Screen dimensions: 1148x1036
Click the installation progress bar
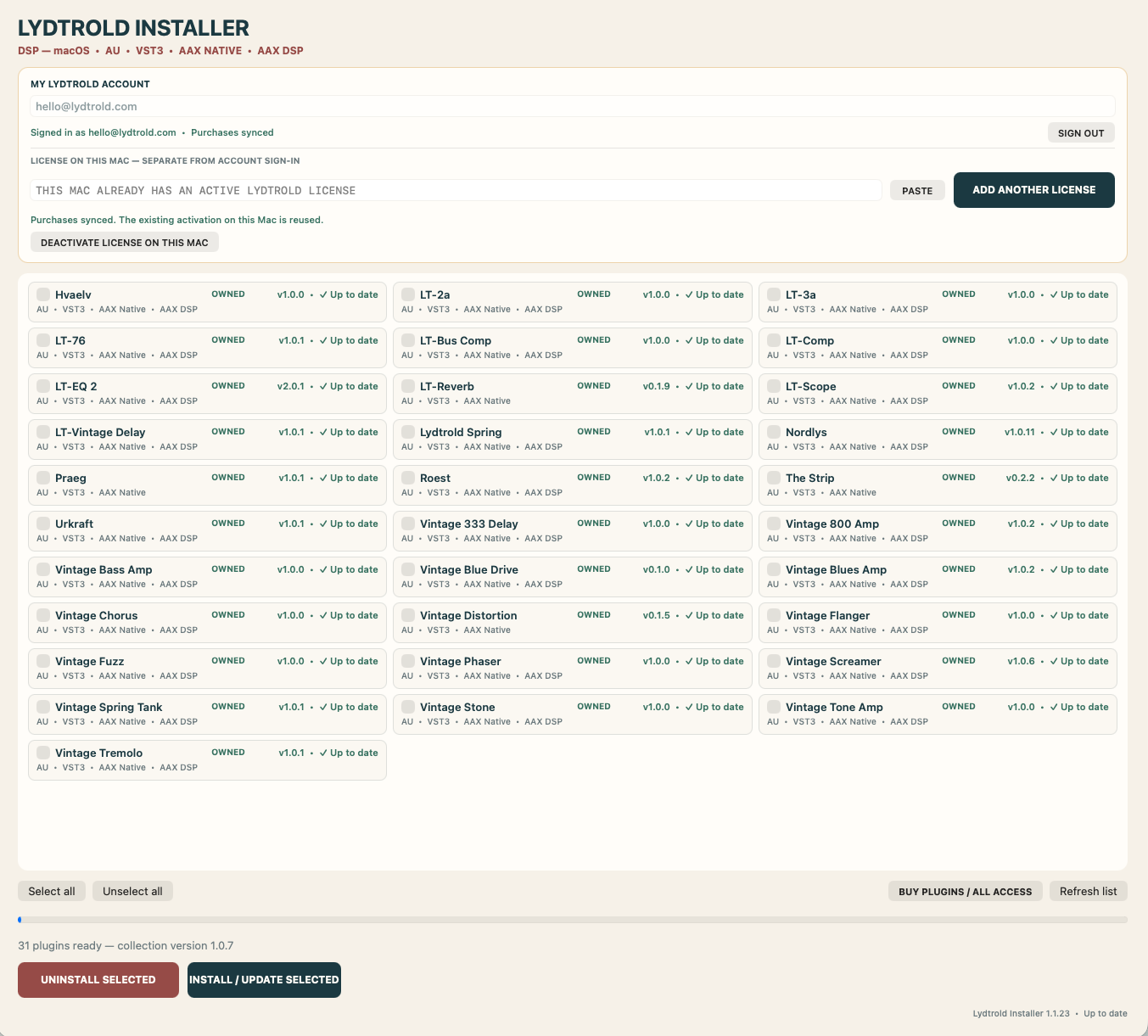click(x=573, y=920)
